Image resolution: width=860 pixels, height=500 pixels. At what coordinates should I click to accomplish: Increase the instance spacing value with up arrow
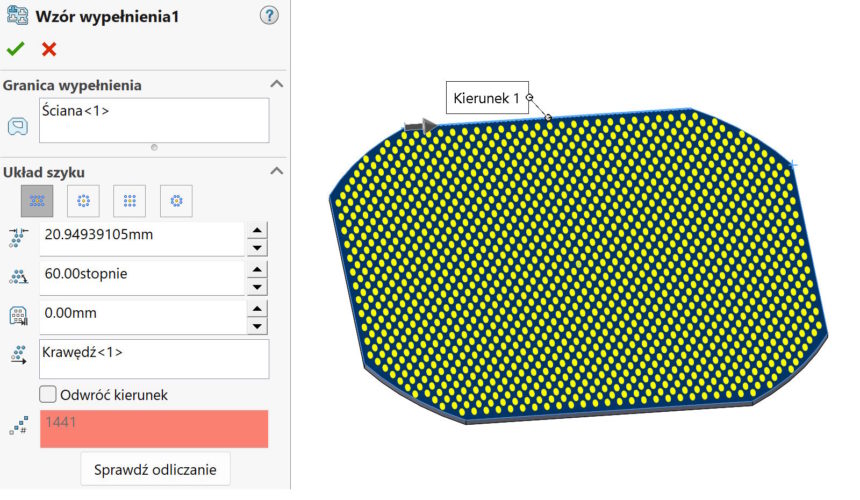[x=258, y=230]
